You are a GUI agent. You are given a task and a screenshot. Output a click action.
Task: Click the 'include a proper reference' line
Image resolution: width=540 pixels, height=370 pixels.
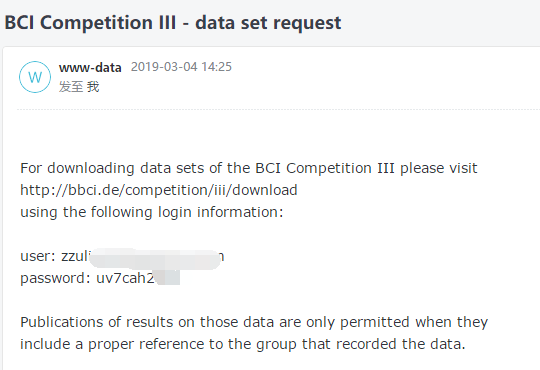coord(243,344)
